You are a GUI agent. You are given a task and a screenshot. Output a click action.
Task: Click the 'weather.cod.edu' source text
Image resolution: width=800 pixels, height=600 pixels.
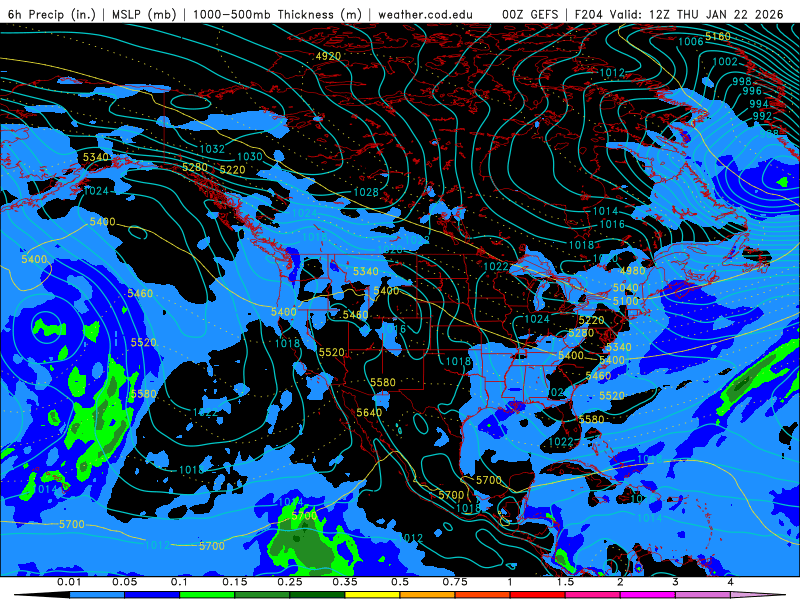(x=425, y=14)
